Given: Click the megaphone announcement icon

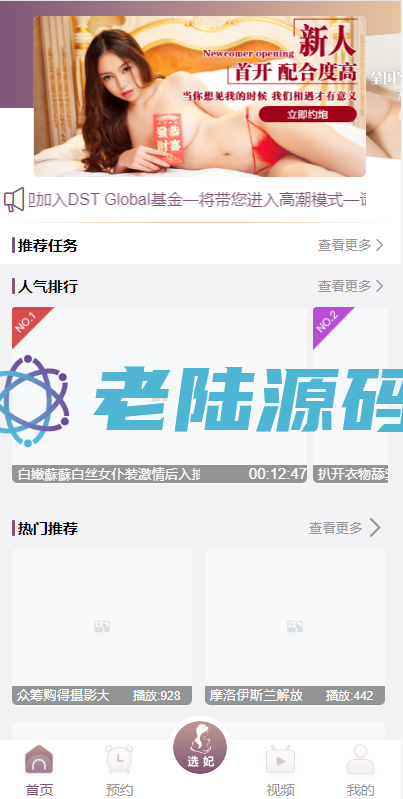Looking at the screenshot, I should (14, 200).
